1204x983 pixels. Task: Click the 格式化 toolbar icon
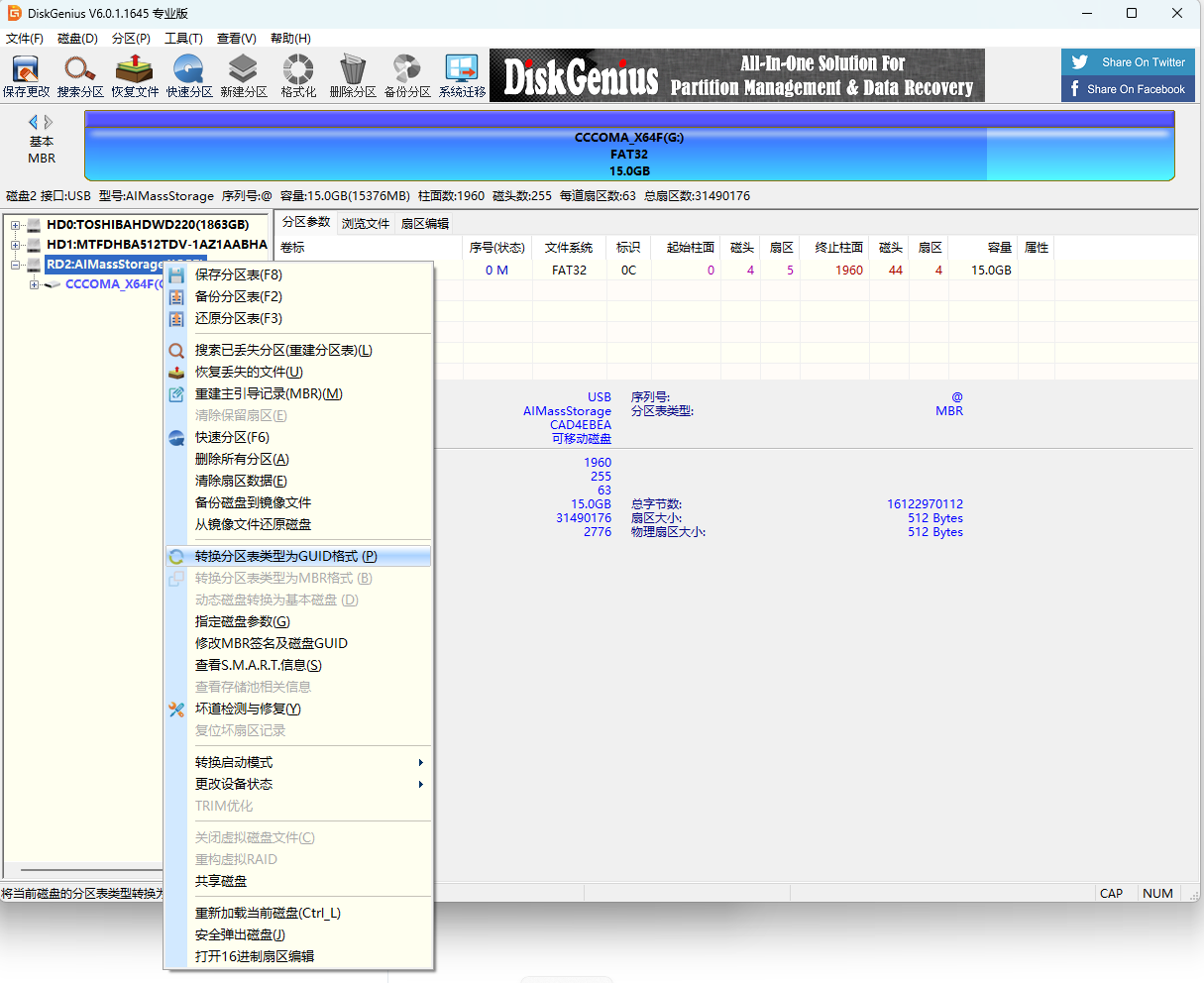point(298,76)
